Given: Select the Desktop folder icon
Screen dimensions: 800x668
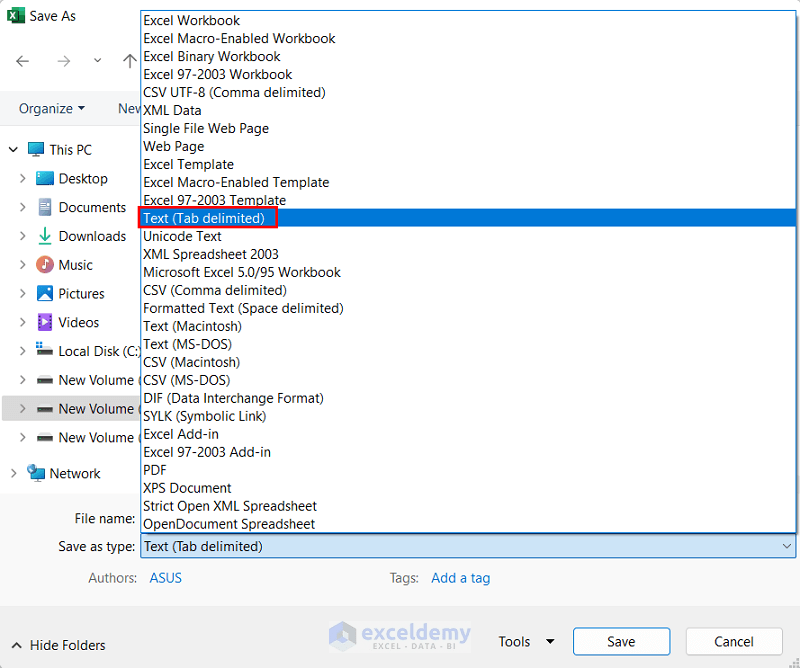Looking at the screenshot, I should 45,179.
